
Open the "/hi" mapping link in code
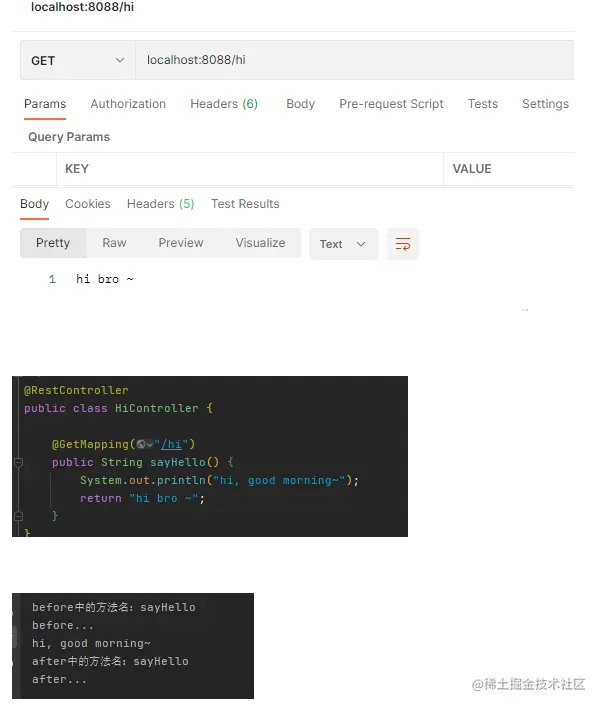point(171,444)
